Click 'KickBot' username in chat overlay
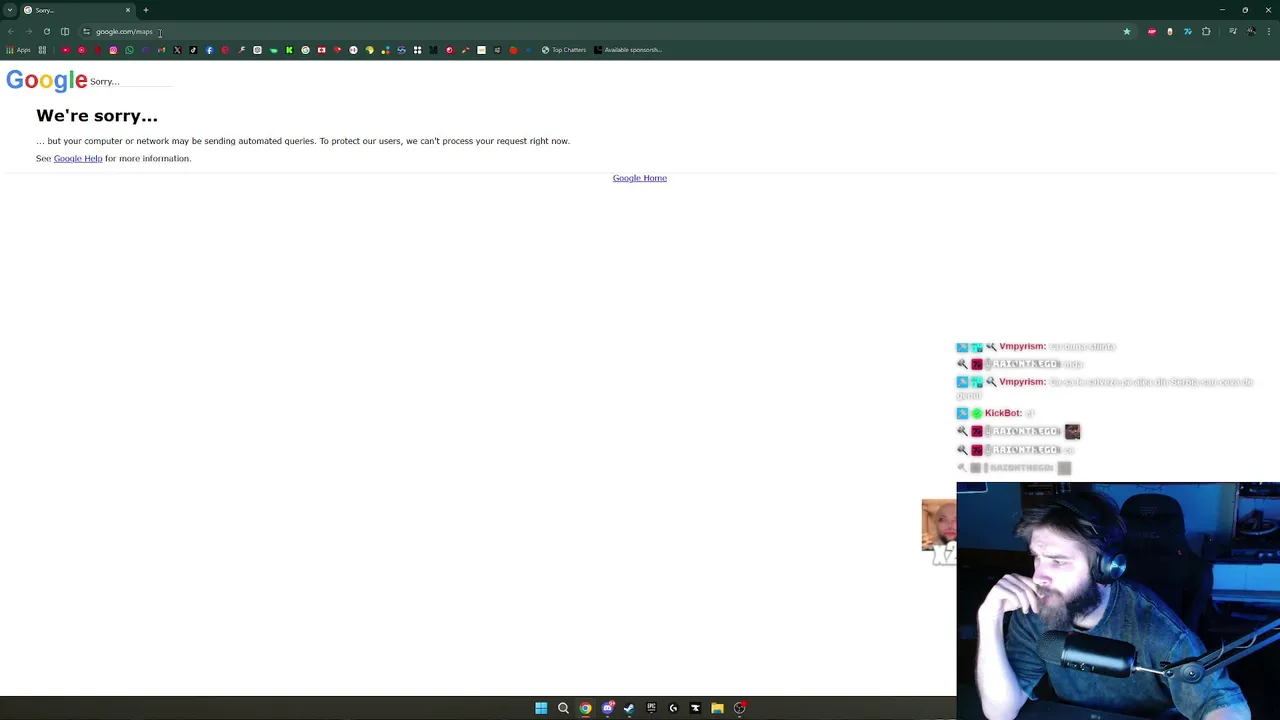 (x=1003, y=413)
